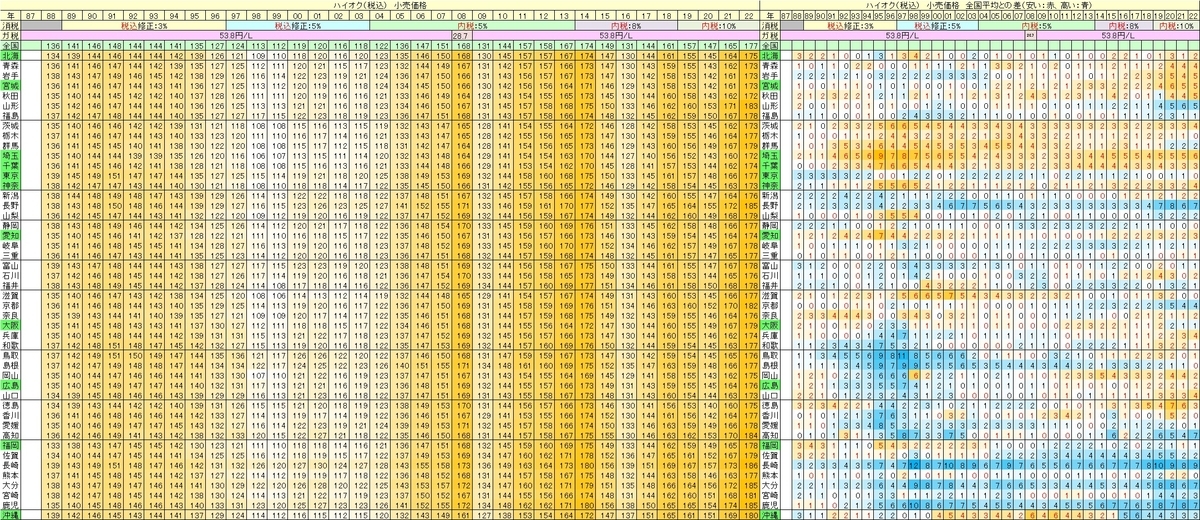
Task: Select the 静岡 row label in difference table
Action: [770, 226]
